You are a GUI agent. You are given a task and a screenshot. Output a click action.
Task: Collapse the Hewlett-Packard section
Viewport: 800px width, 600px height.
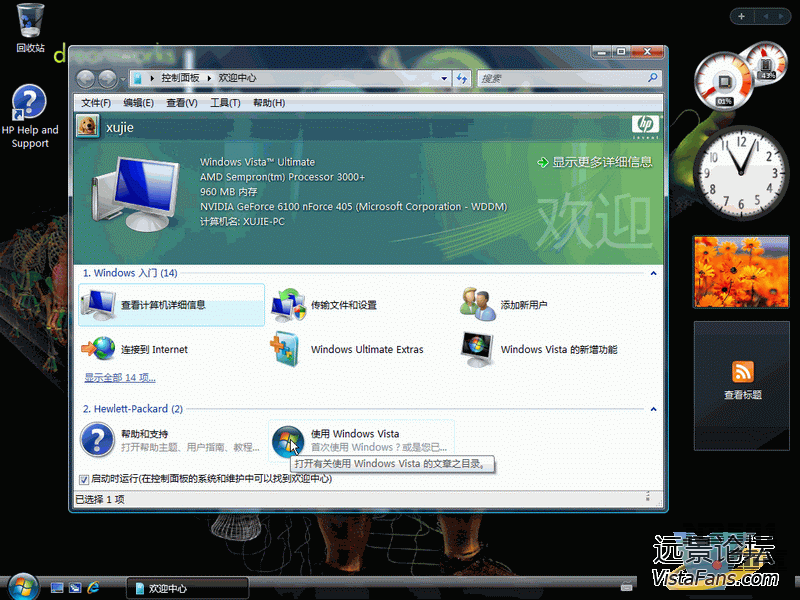point(654,409)
